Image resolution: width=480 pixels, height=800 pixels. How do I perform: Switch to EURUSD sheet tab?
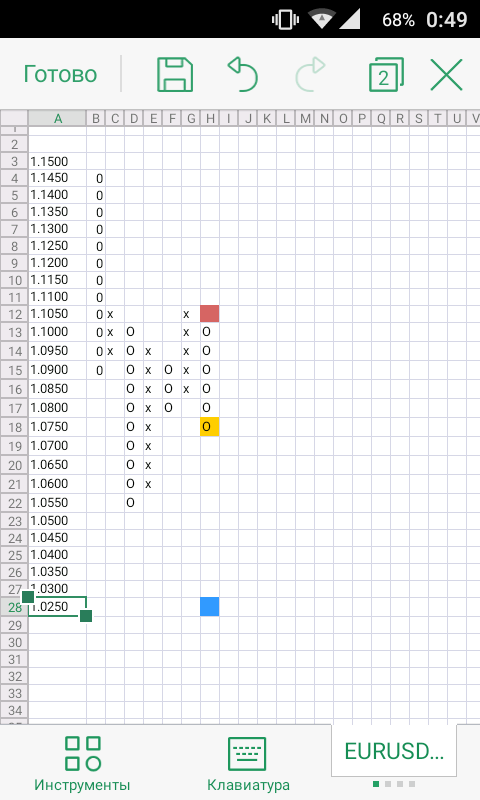click(x=394, y=752)
